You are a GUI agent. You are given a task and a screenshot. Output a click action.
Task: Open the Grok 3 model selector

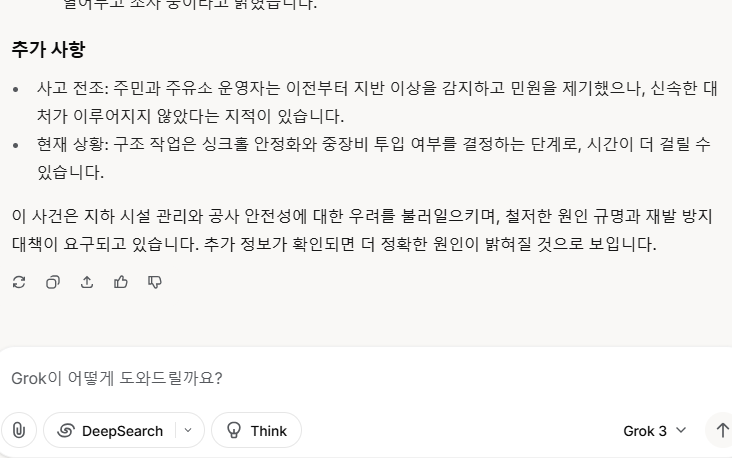[x=655, y=430]
